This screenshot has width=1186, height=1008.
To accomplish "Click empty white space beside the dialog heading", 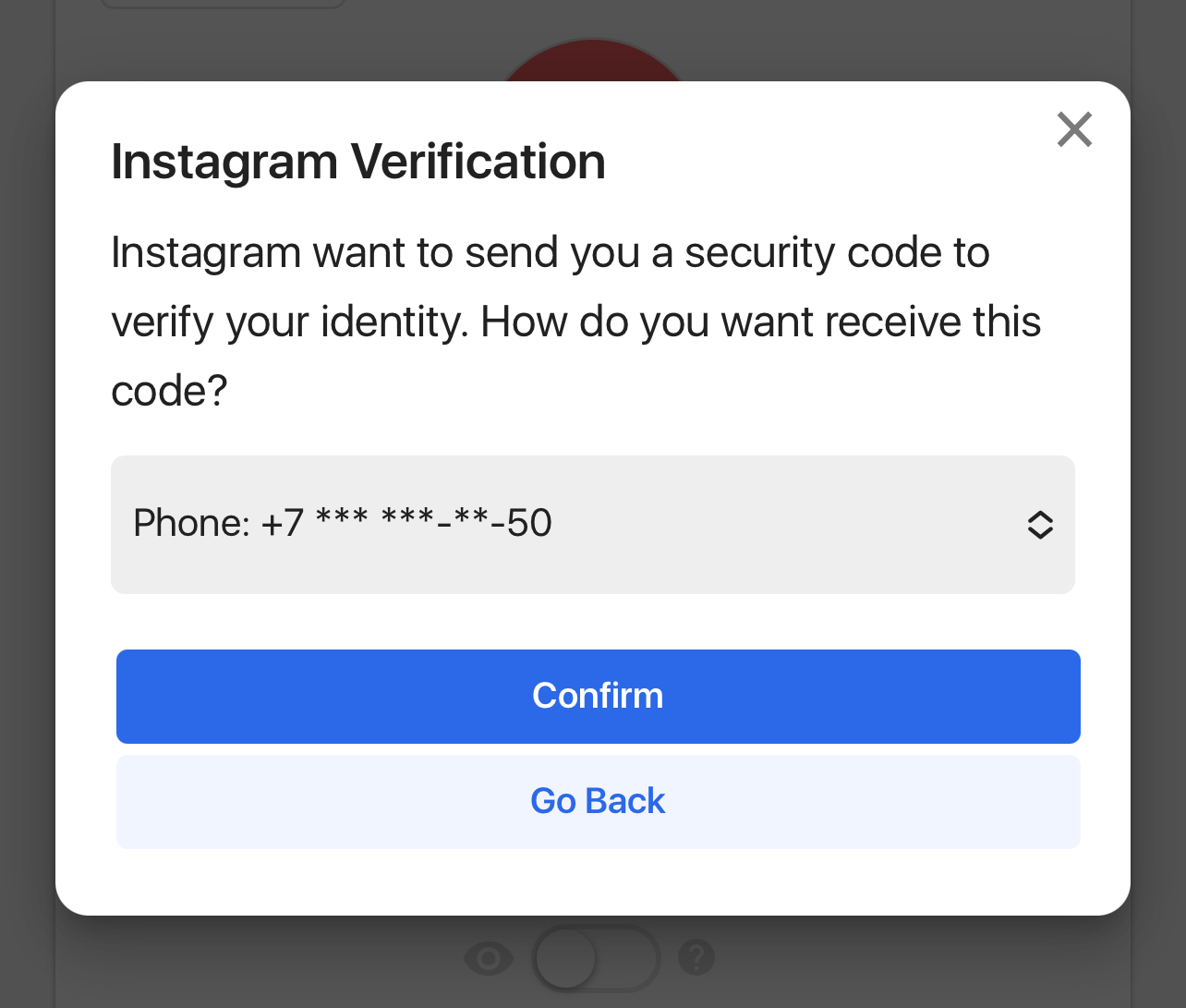I will 831,162.
